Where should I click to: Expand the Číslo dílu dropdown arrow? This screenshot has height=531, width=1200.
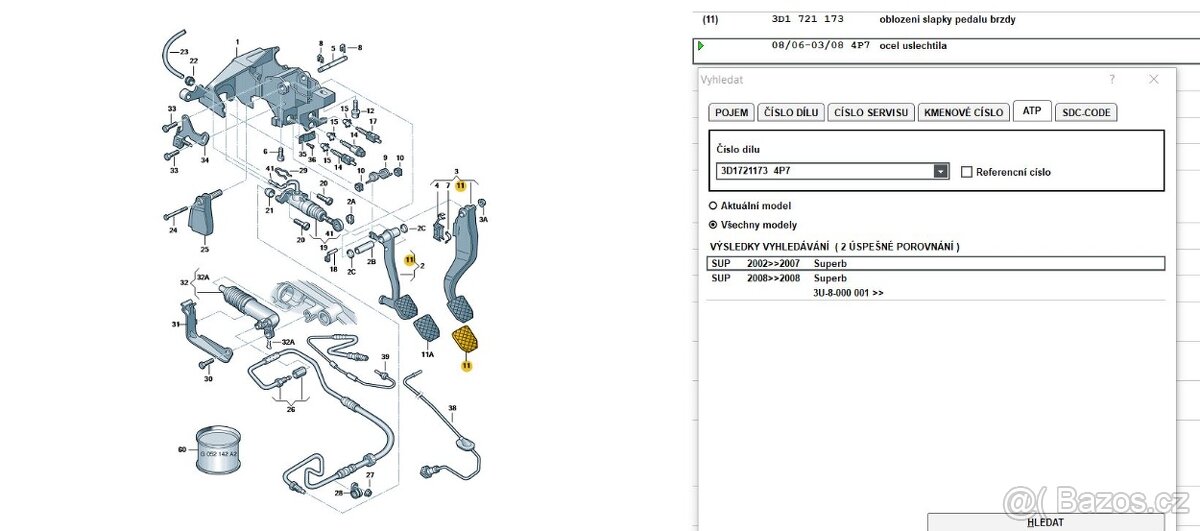[940, 172]
